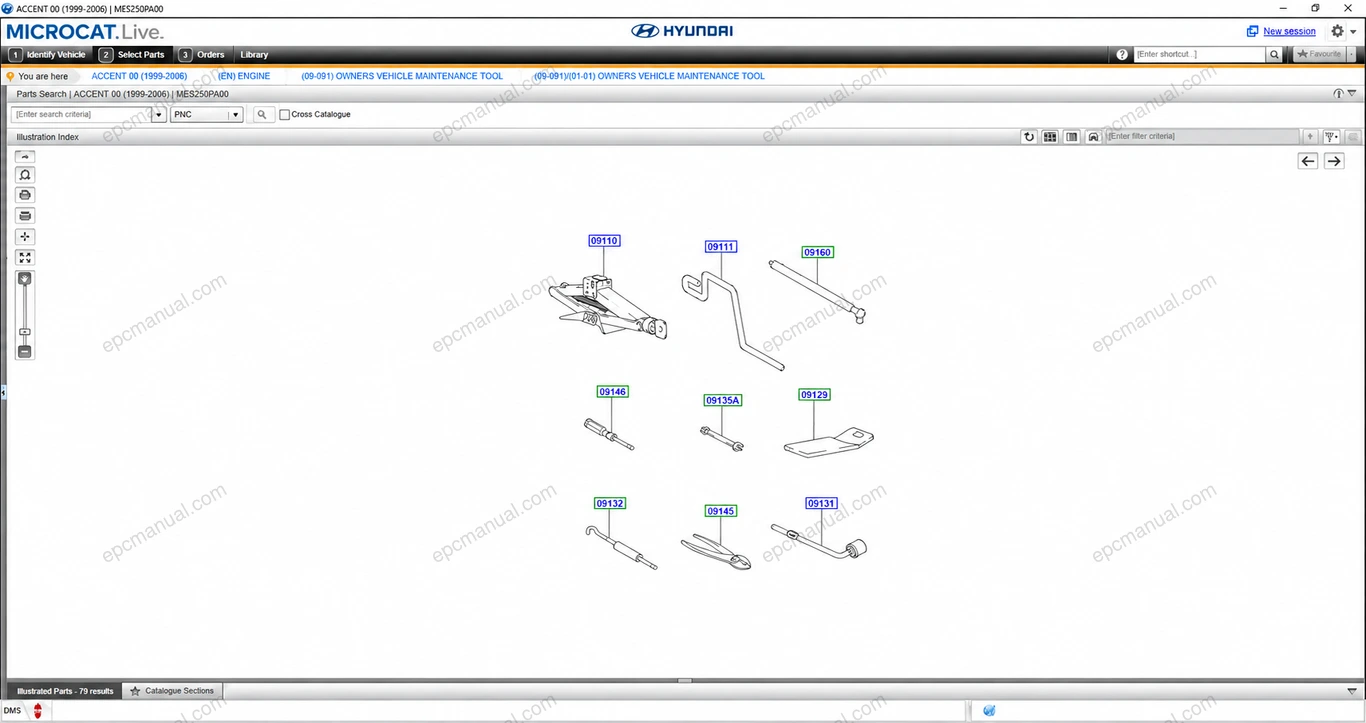Open the Favourite dropdown arrow

point(1350,55)
